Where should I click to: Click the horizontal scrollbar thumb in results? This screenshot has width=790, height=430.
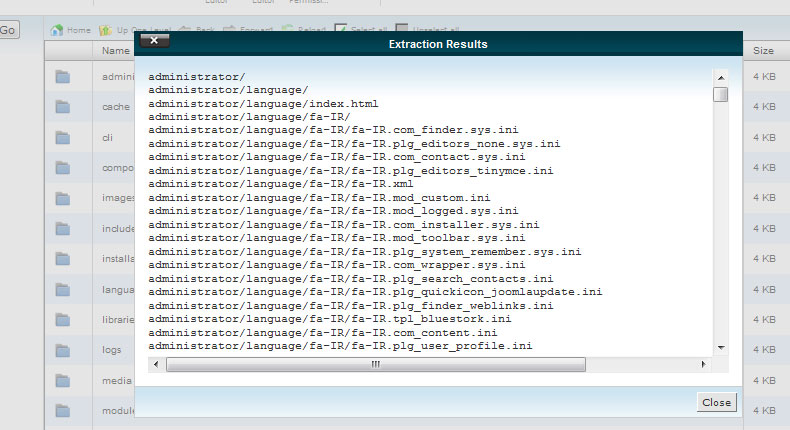click(375, 365)
